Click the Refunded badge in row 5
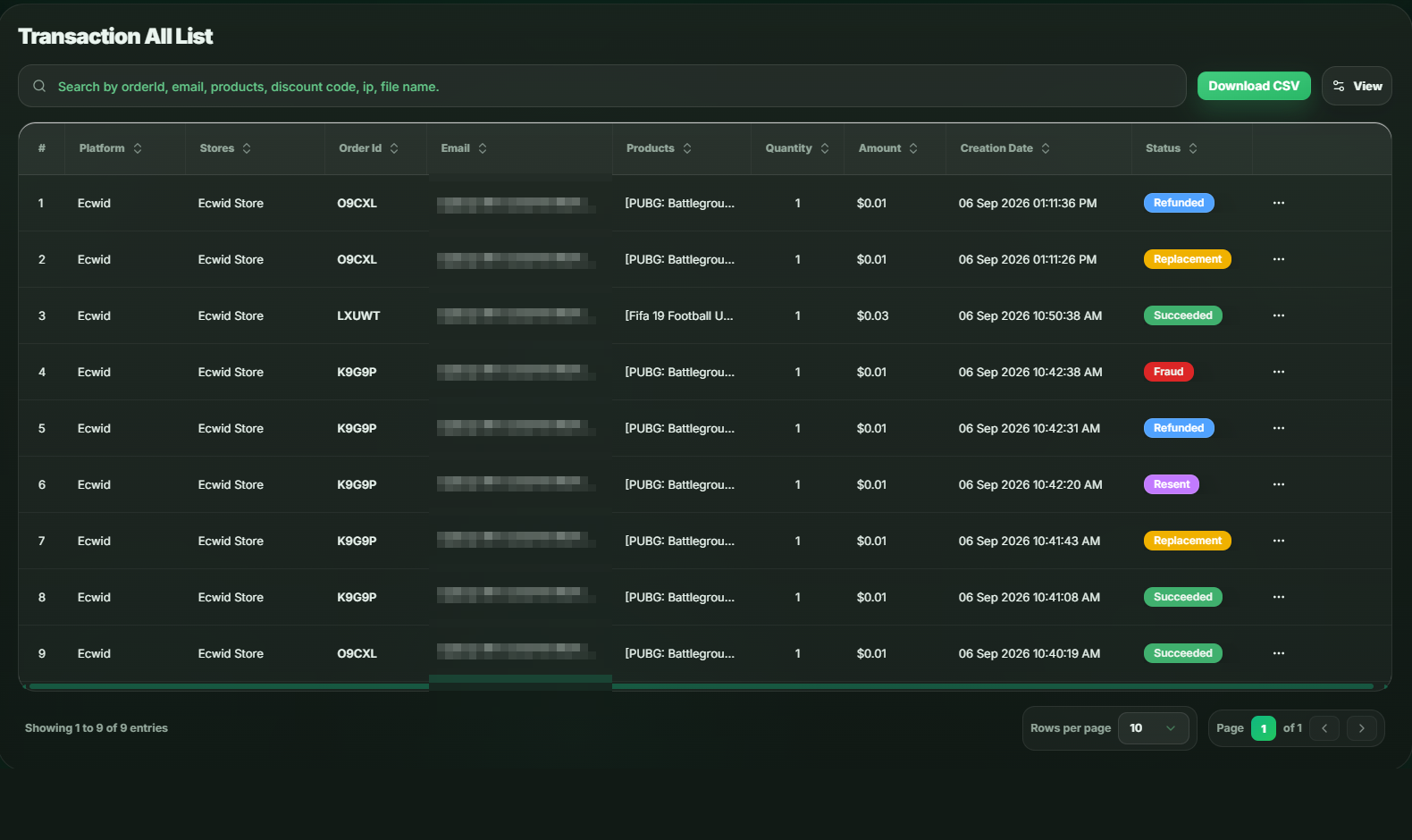This screenshot has width=1412, height=840. 1179,428
